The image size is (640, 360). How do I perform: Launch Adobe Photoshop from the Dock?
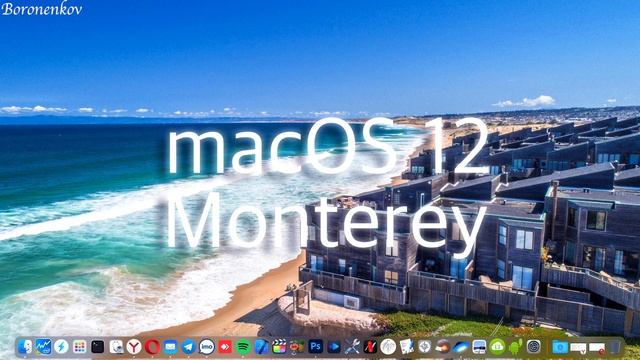316,347
